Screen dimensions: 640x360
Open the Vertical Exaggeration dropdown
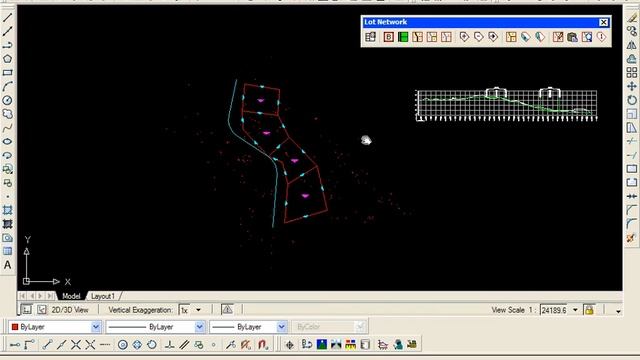[198, 310]
